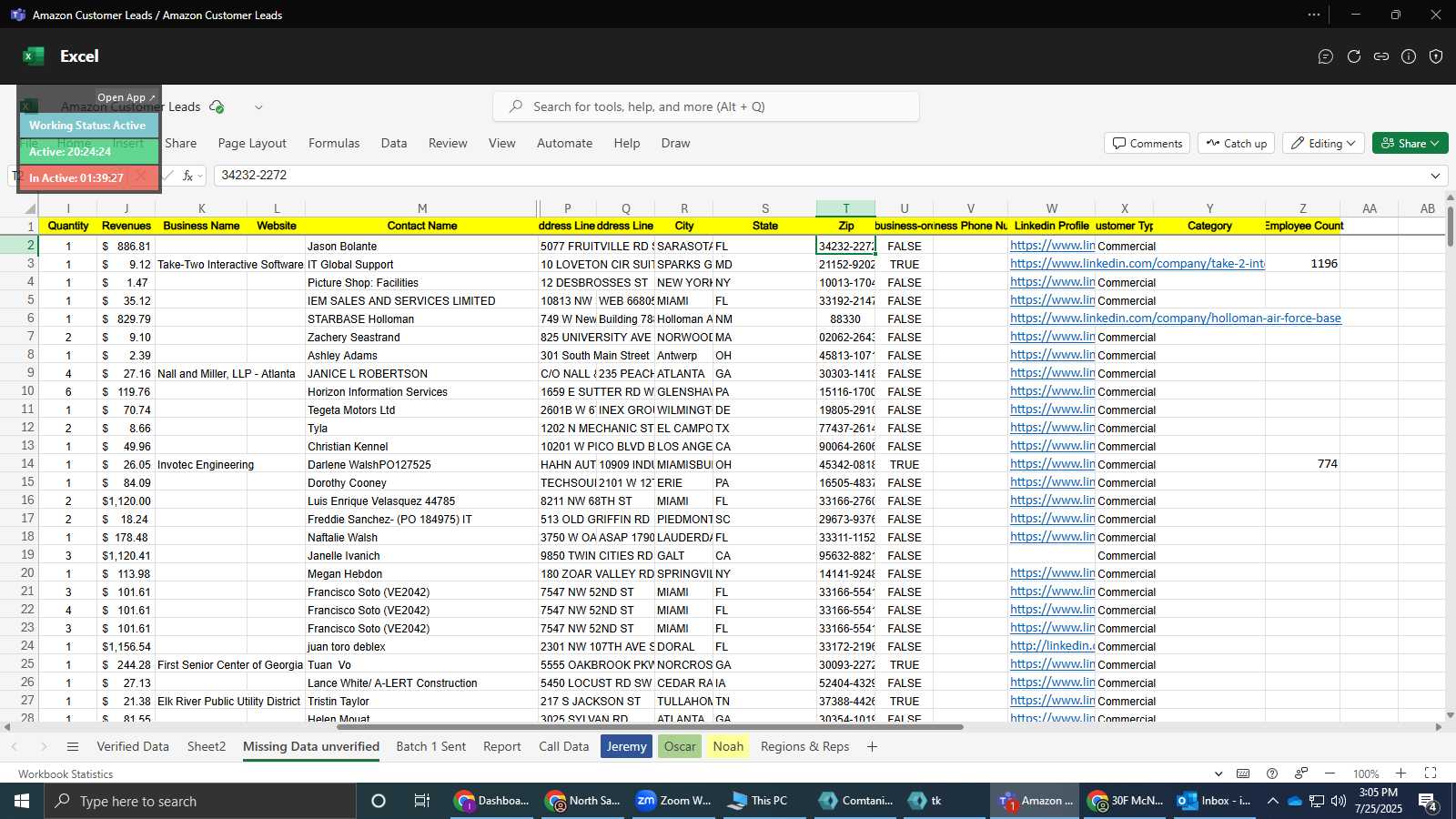Open This PC from the taskbar
Screen dimensions: 1456x819
coord(763,801)
